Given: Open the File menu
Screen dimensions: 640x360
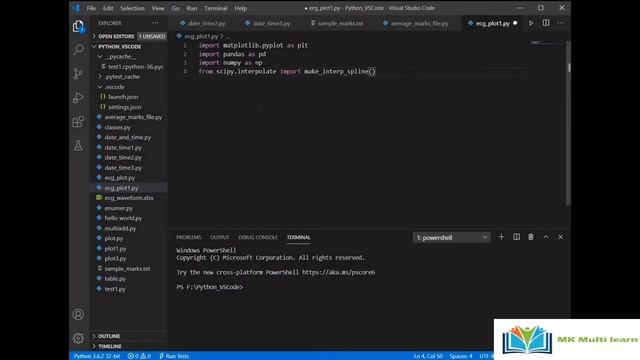Looking at the screenshot, I should 91,8.
